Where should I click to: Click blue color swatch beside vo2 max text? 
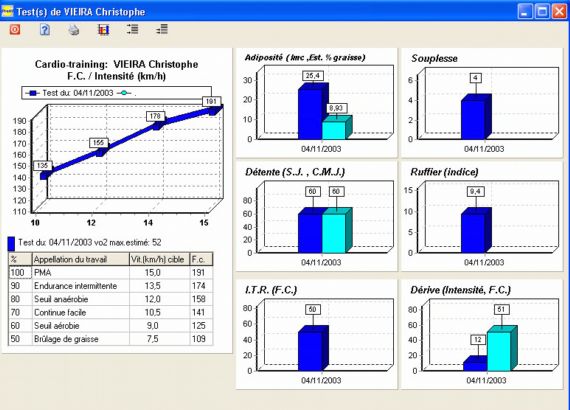click(11, 244)
